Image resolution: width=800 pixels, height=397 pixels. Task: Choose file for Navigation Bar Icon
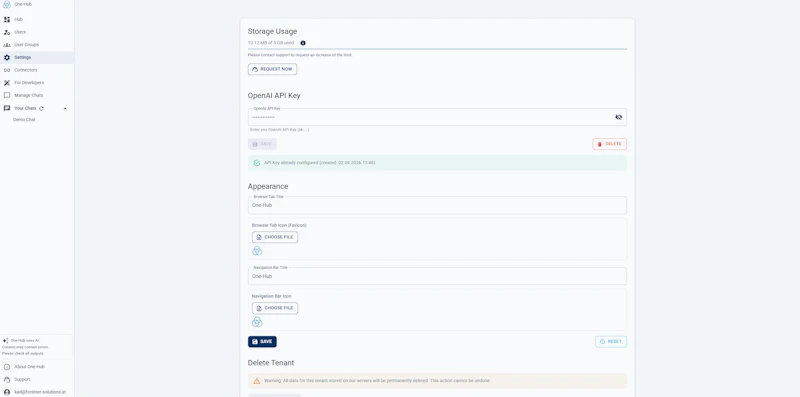coord(275,308)
